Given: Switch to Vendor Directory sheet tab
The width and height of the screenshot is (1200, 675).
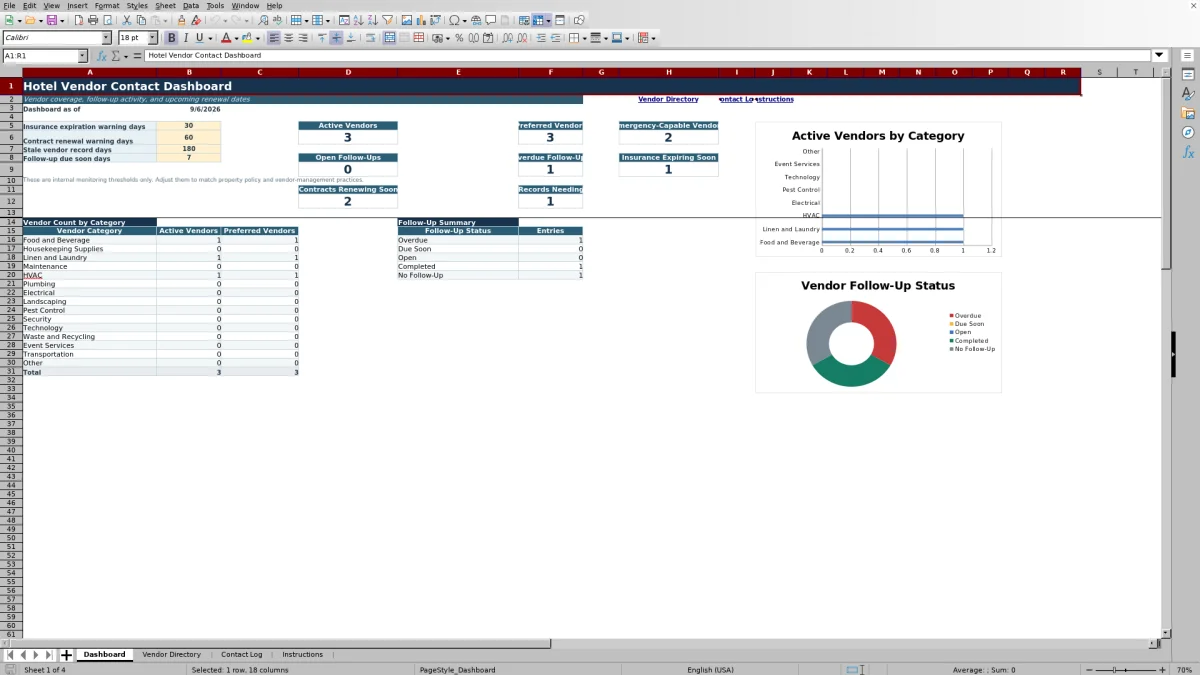Looking at the screenshot, I should click(171, 654).
